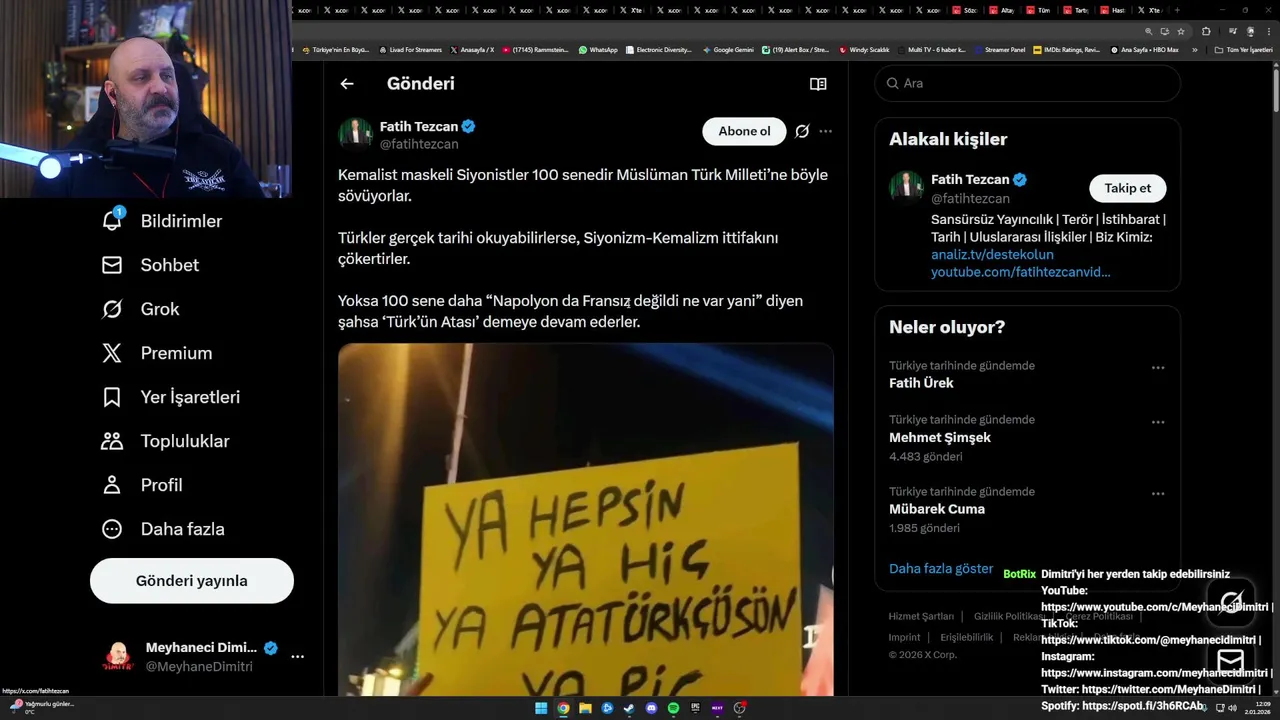Open options dots for Mehmet Şimşek trend
The height and width of the screenshot is (720, 1280).
tap(1158, 421)
